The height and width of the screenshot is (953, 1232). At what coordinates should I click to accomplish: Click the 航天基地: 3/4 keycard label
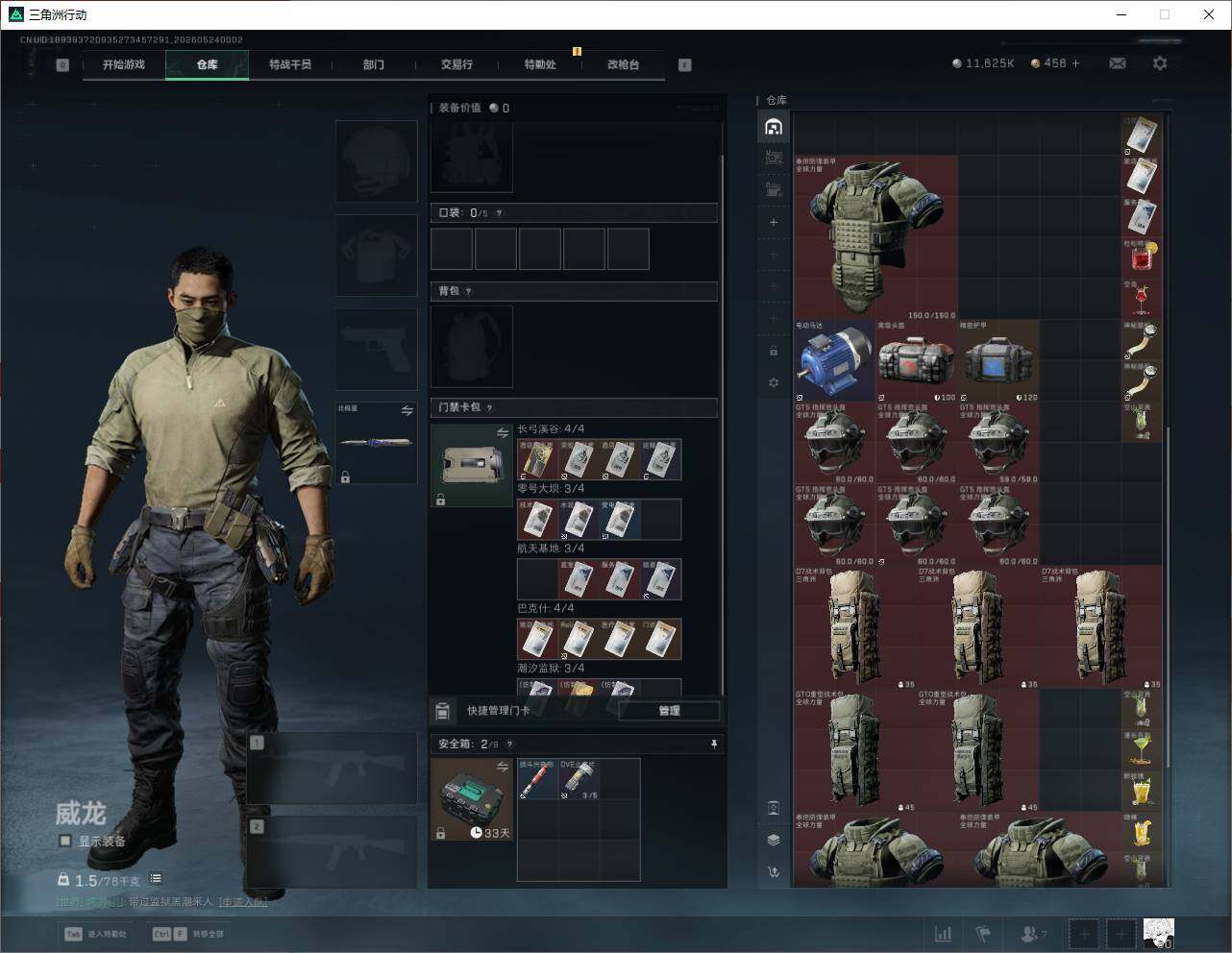[x=551, y=549]
